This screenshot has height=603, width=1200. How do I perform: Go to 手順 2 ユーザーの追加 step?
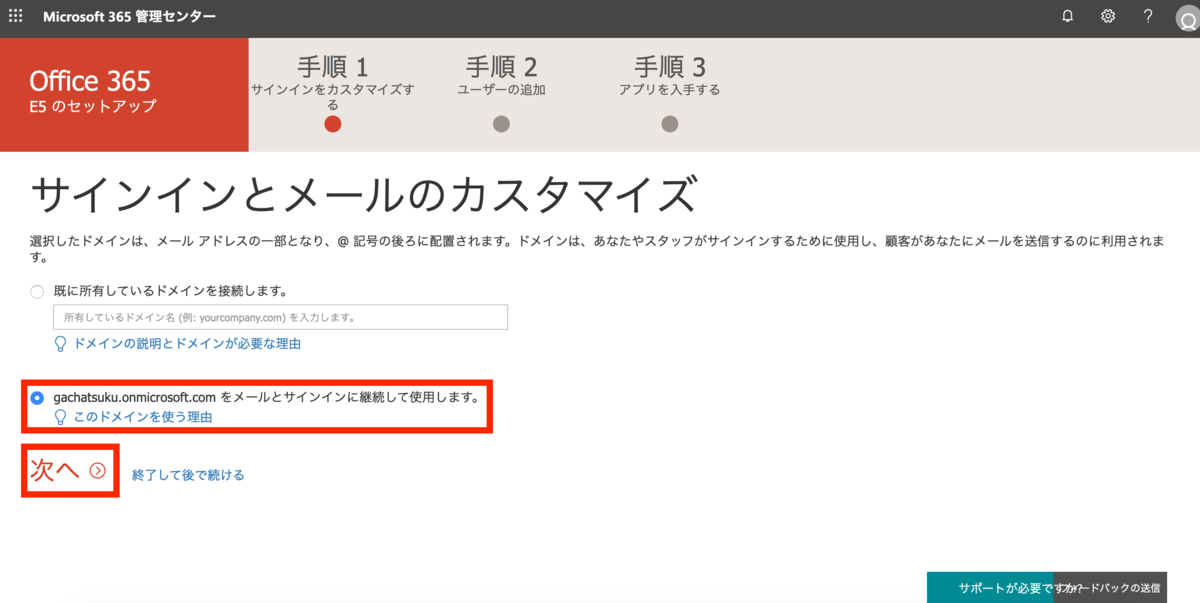tap(501, 78)
